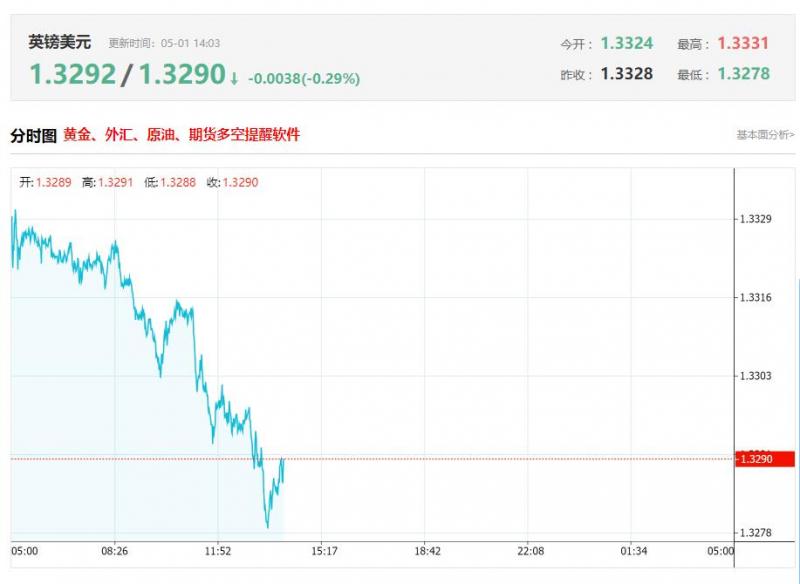
Task: Click the -0.0038(-0.29%) change value
Action: 304,78
